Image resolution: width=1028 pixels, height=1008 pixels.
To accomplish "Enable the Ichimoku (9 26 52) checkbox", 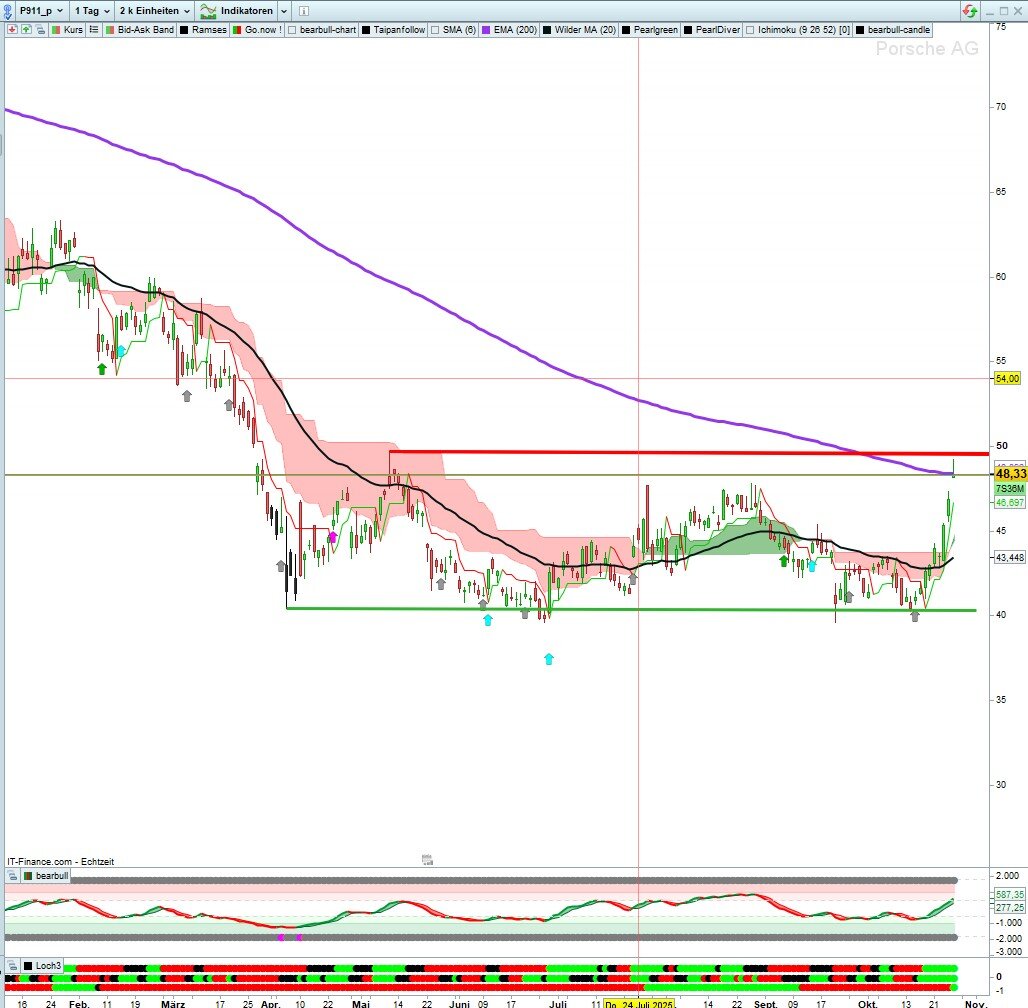I will [751, 30].
